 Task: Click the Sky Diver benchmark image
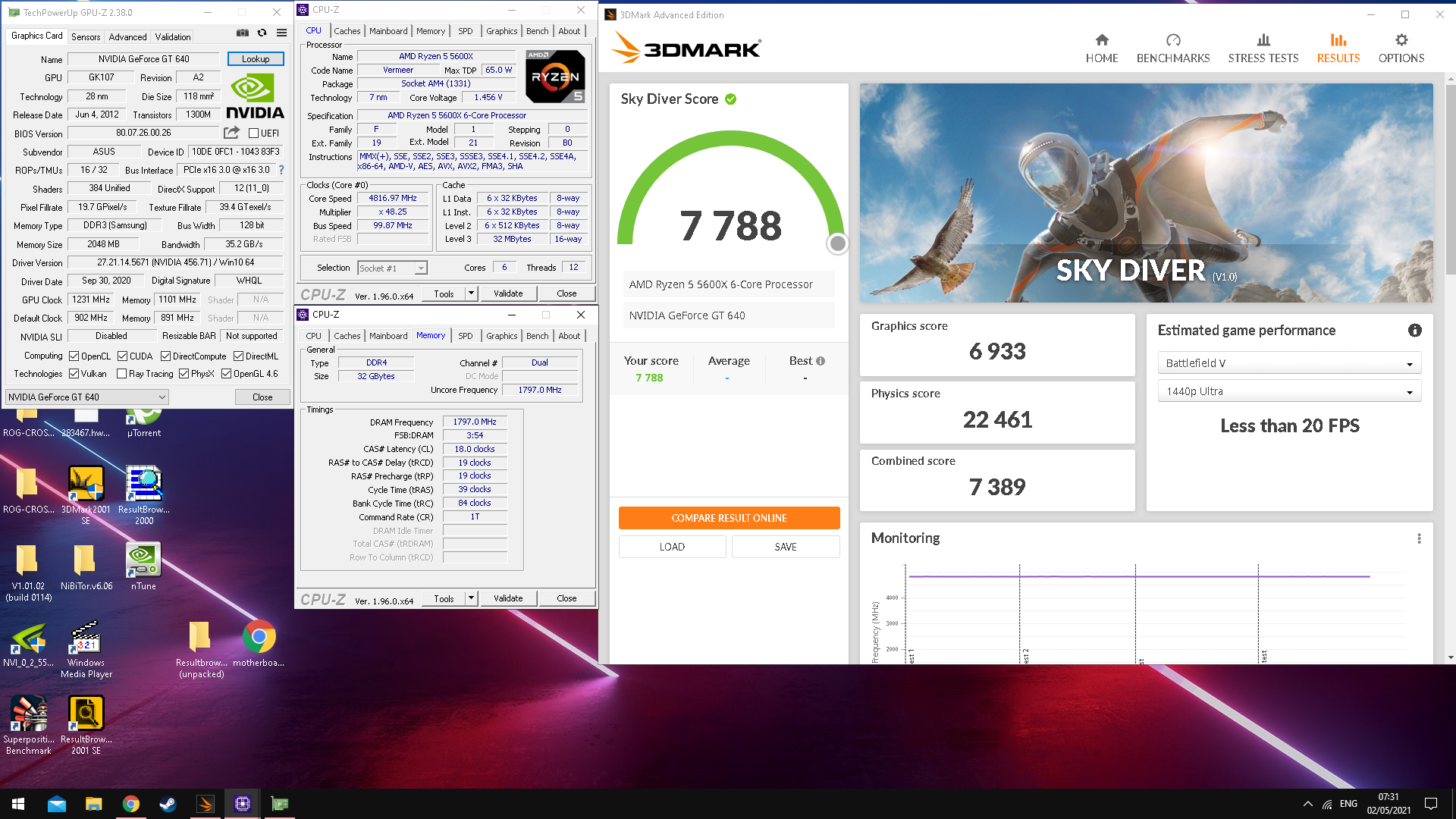(x=1146, y=193)
